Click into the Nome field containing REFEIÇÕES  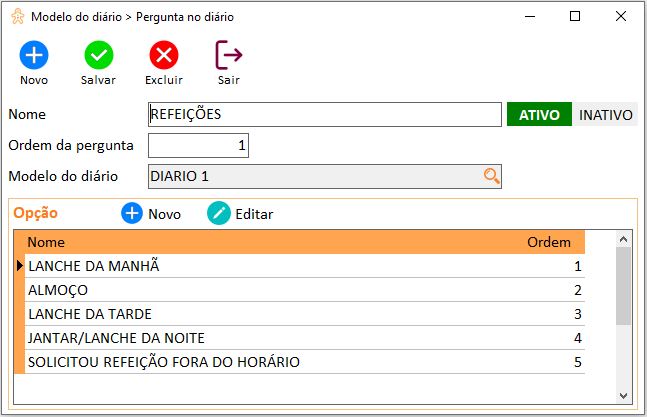tap(325, 114)
